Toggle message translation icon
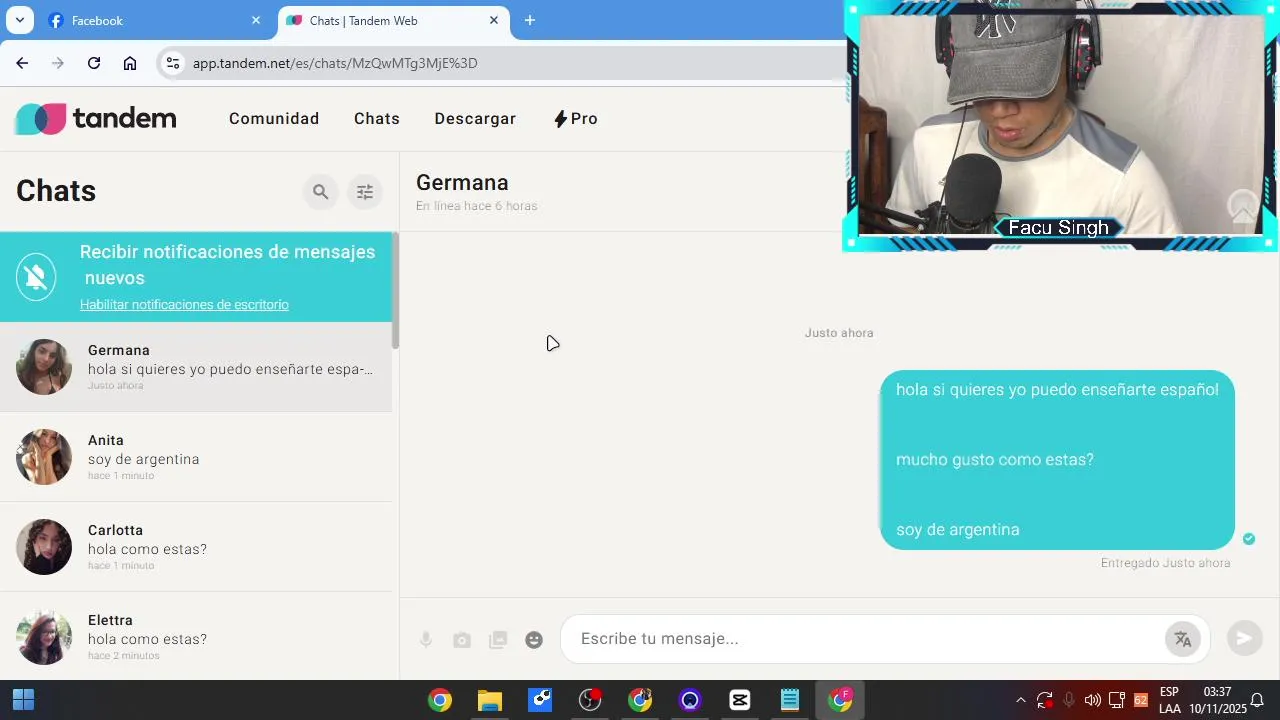The height and width of the screenshot is (720, 1280). [1183, 639]
